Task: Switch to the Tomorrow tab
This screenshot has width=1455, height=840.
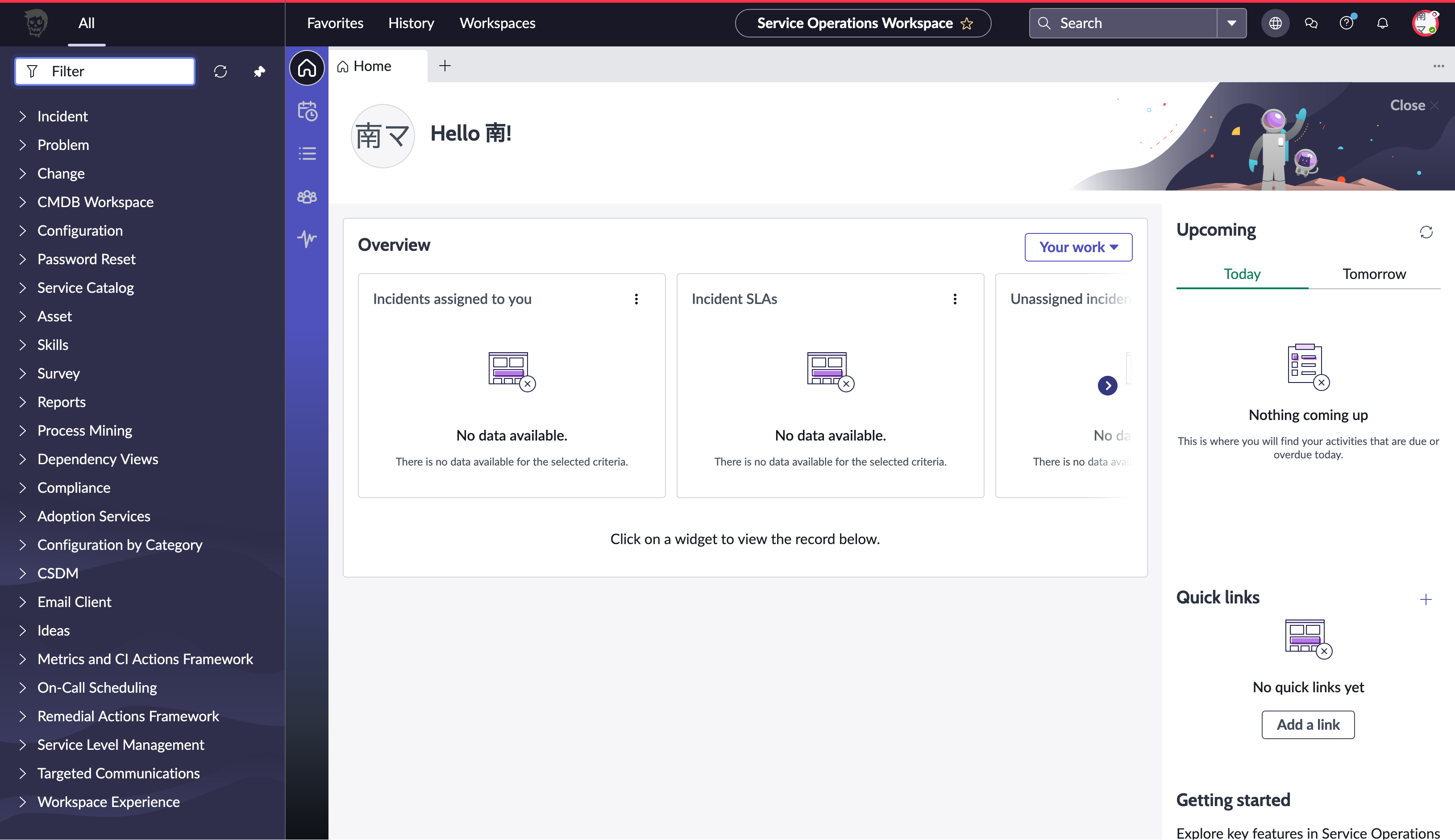Action: [x=1374, y=274]
